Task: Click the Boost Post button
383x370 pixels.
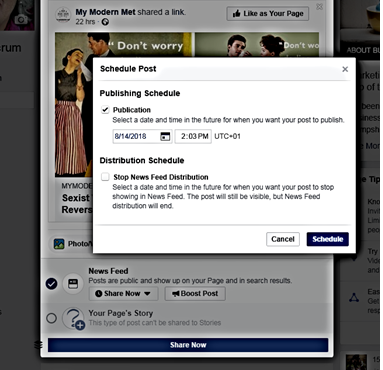Action: [x=195, y=294]
